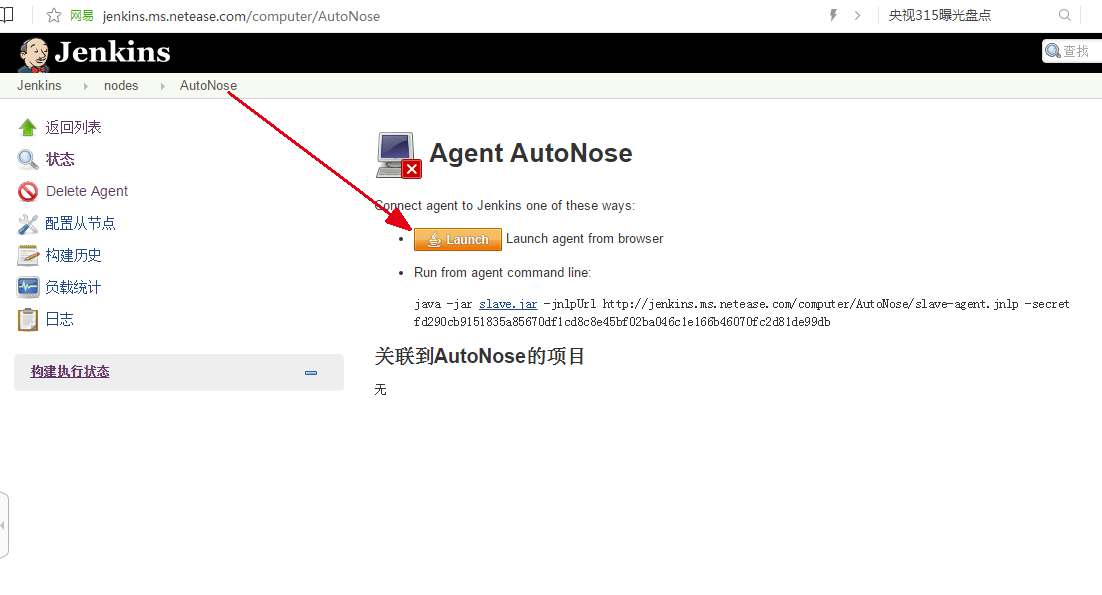Click the Launch agent from browser text
Viewport: 1102px width, 595px height.
click(x=585, y=239)
